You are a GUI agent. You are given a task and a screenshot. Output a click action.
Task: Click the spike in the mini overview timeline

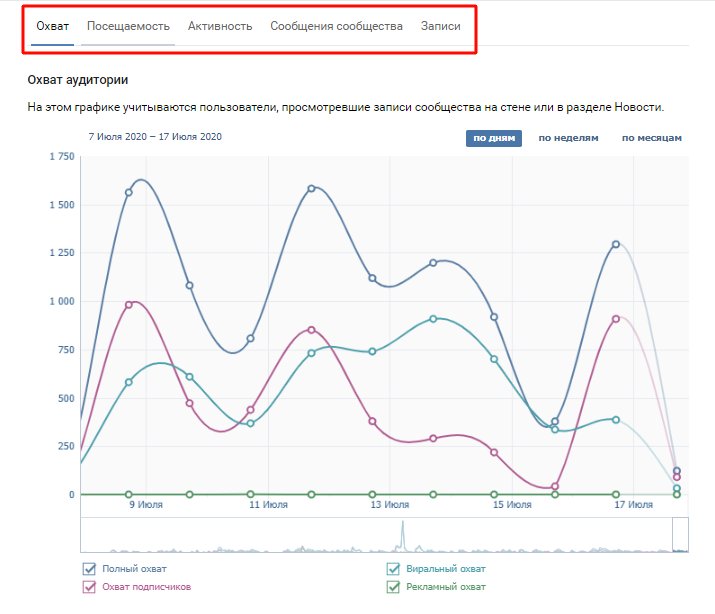(403, 535)
